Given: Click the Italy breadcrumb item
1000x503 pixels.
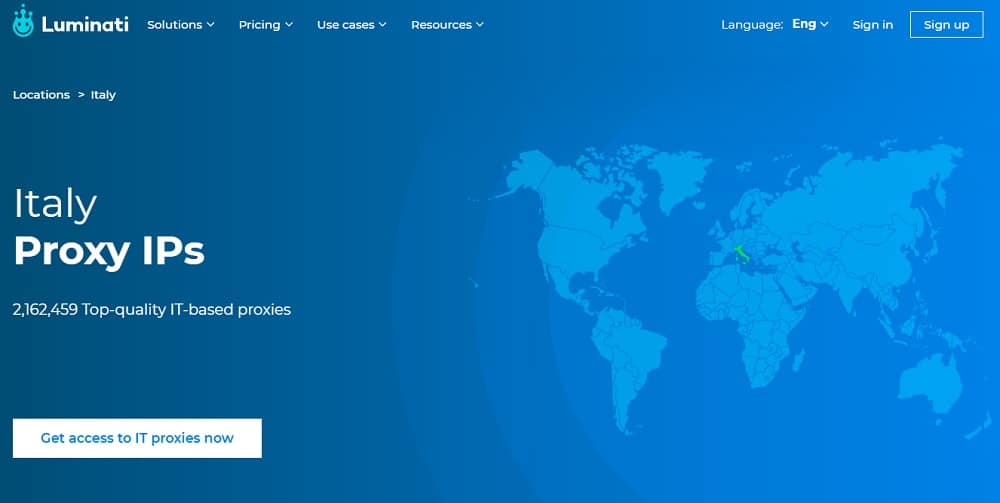Looking at the screenshot, I should tap(103, 95).
